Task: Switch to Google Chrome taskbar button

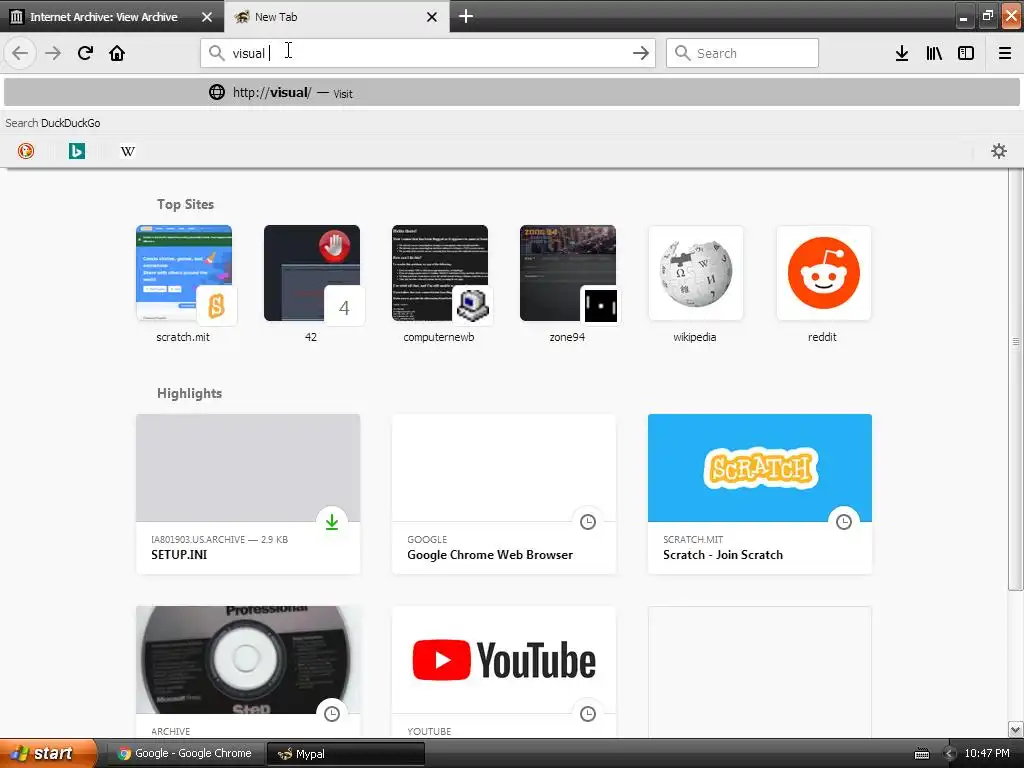Action: tap(185, 753)
